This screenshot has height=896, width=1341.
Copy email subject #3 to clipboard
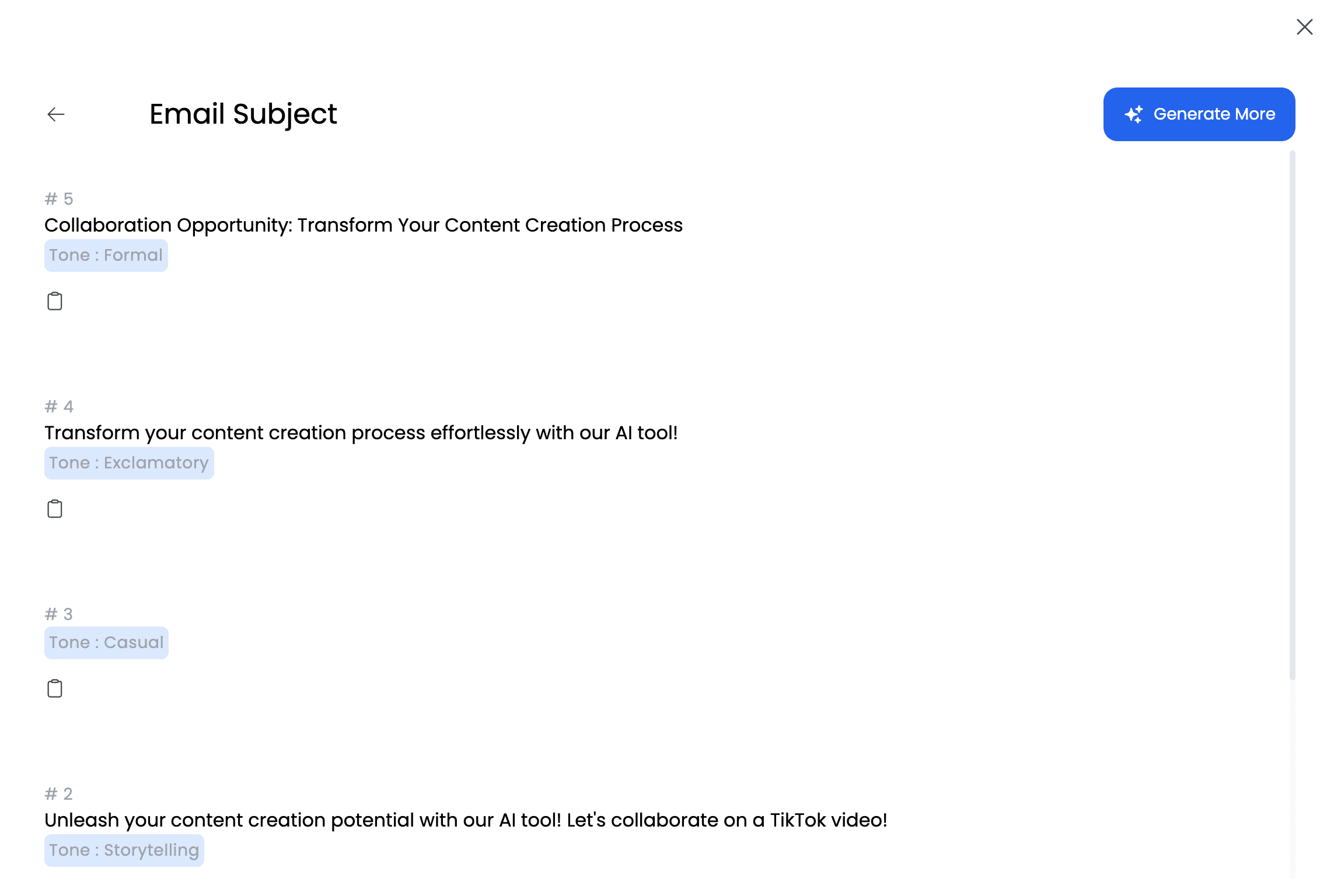coord(55,688)
